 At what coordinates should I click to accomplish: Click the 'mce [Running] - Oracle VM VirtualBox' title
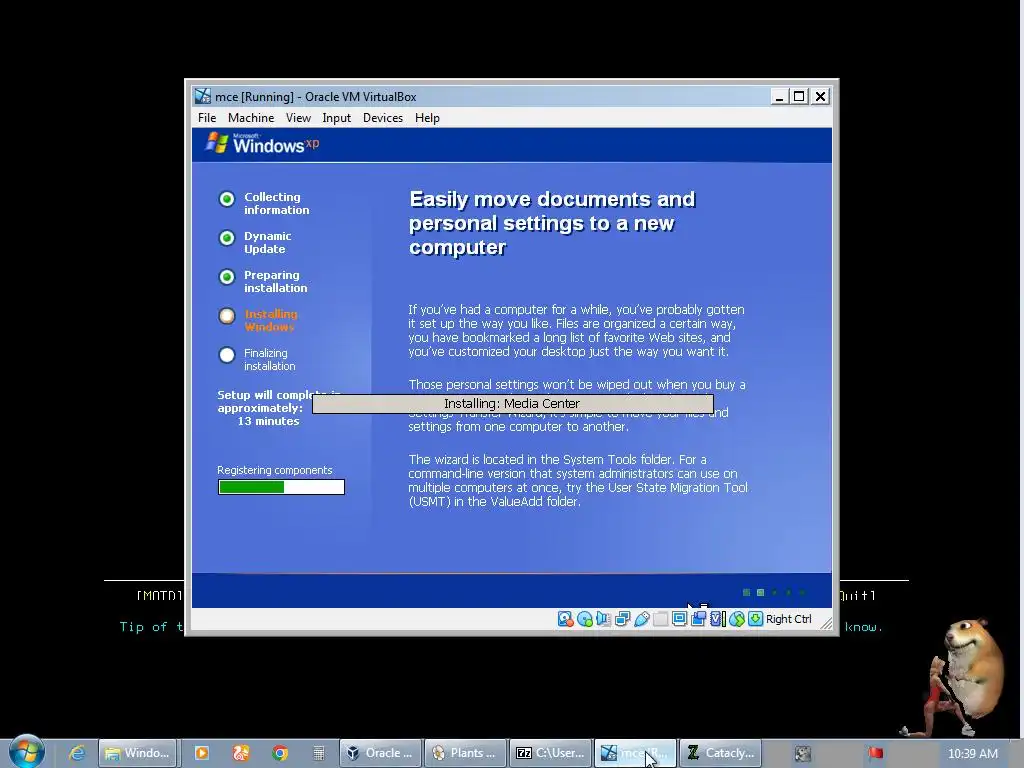(315, 97)
